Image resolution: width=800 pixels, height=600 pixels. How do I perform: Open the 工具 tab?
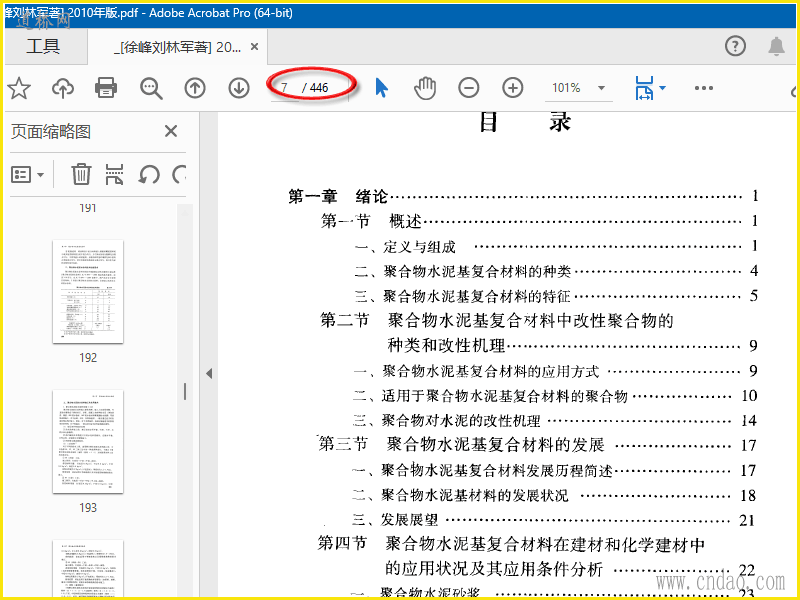click(x=43, y=46)
